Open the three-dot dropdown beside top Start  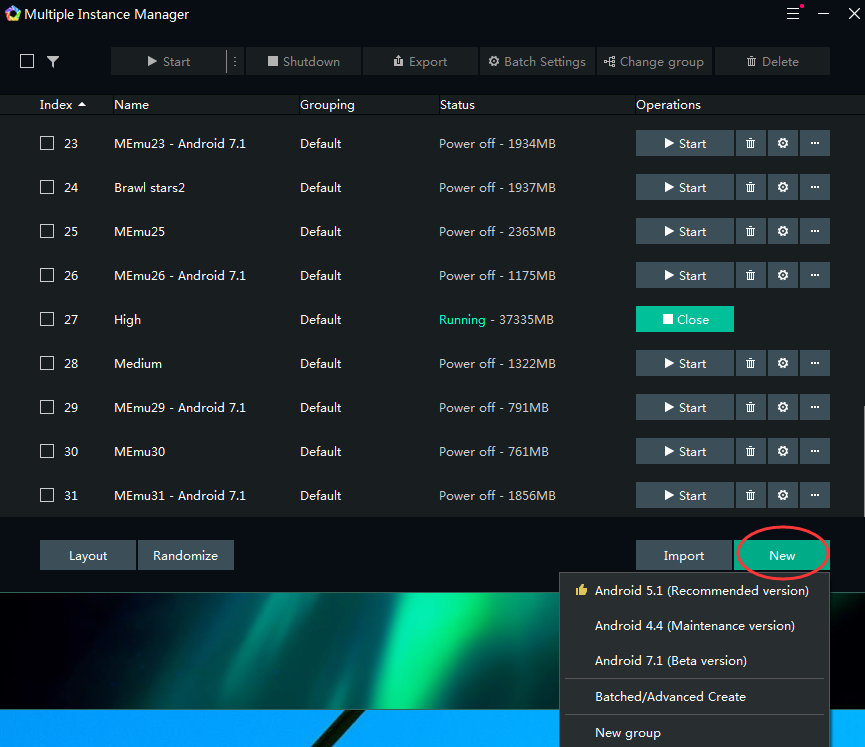click(x=235, y=62)
